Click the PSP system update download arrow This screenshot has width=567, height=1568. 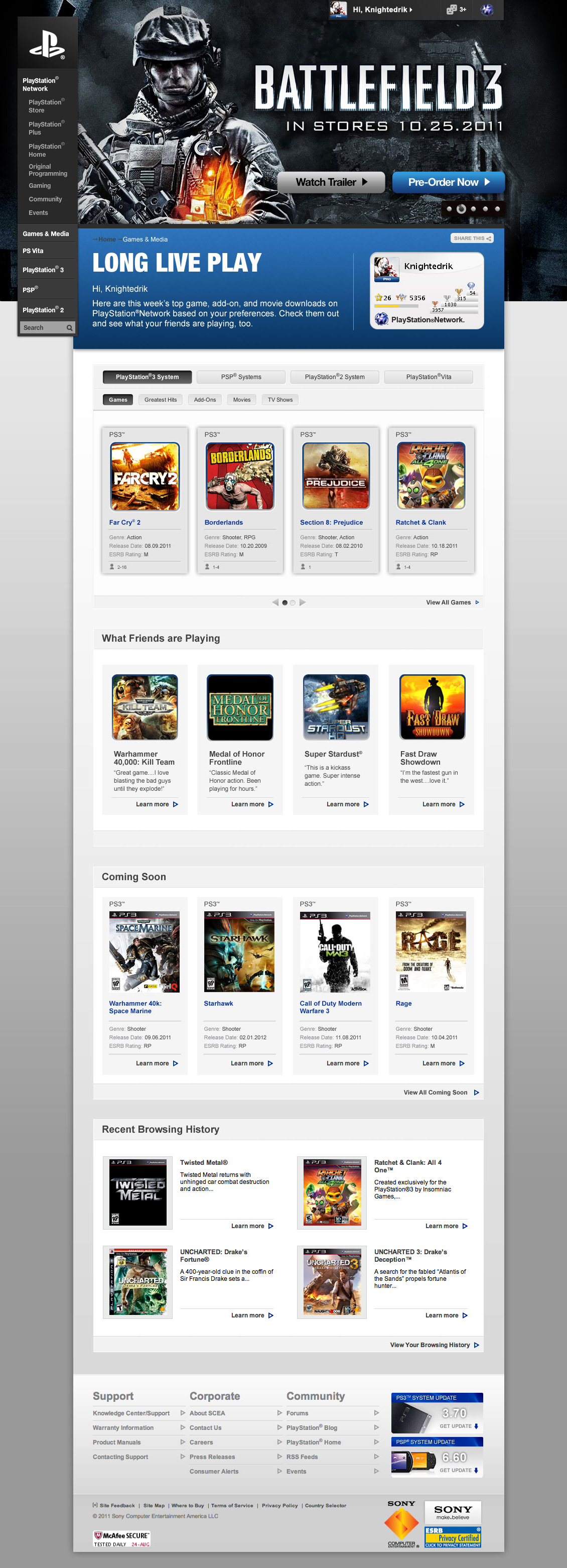coord(476,1470)
